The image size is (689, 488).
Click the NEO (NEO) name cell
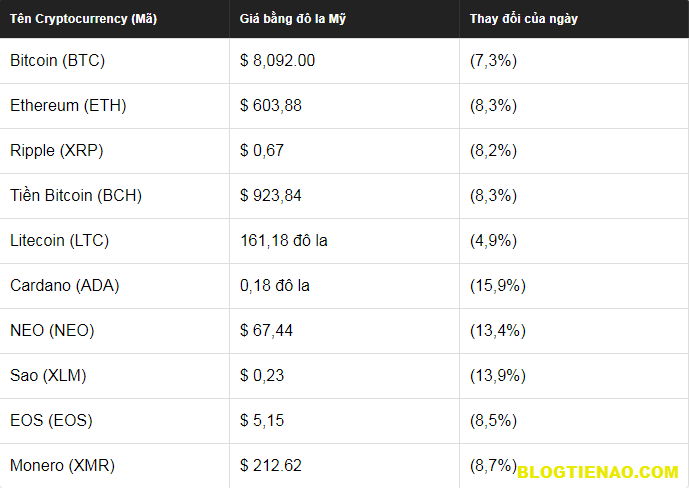coord(52,331)
